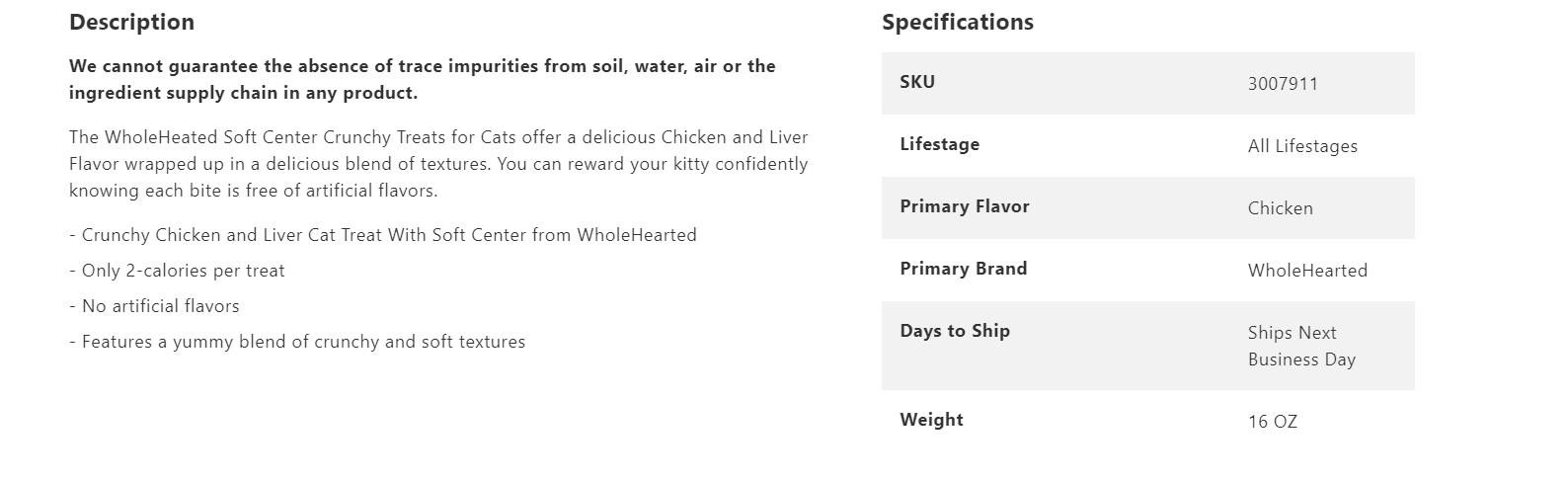1568x479 pixels.
Task: Click the 16 OZ weight value
Action: coord(1272,422)
